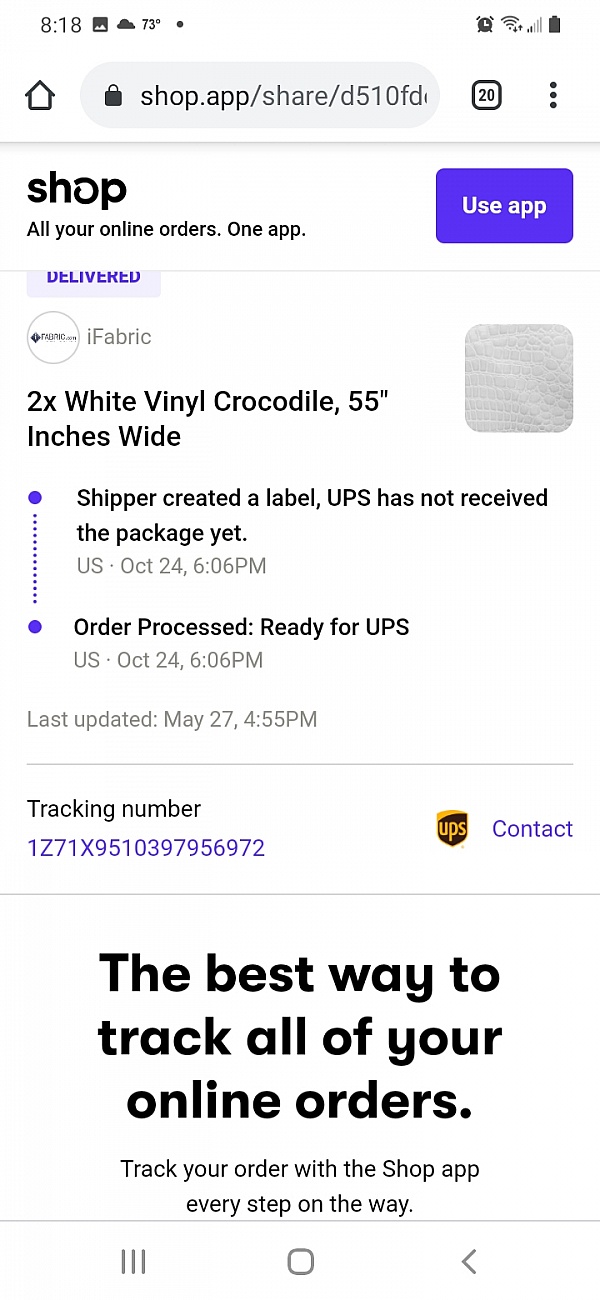Image resolution: width=600 pixels, height=1300 pixels.
Task: Tap the Order Processed timeline dot
Action: 37,626
